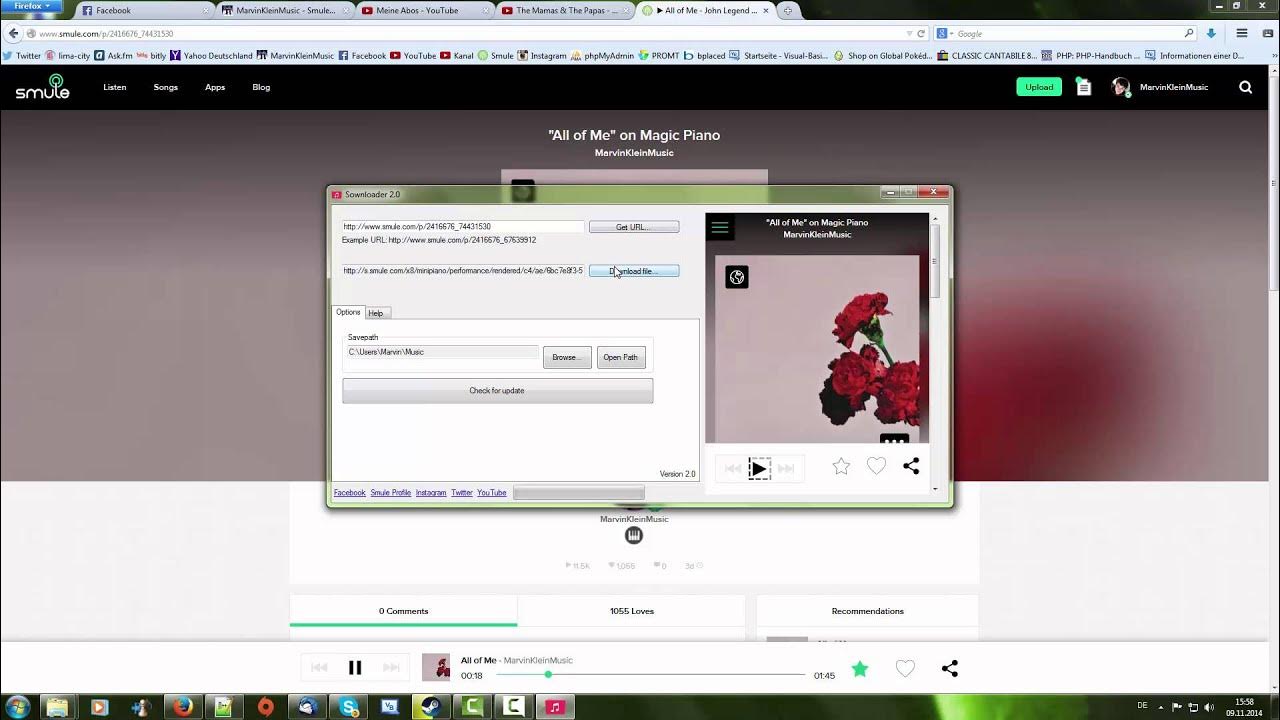The width and height of the screenshot is (1280, 720).
Task: Open Skype from the taskbar
Action: (349, 707)
